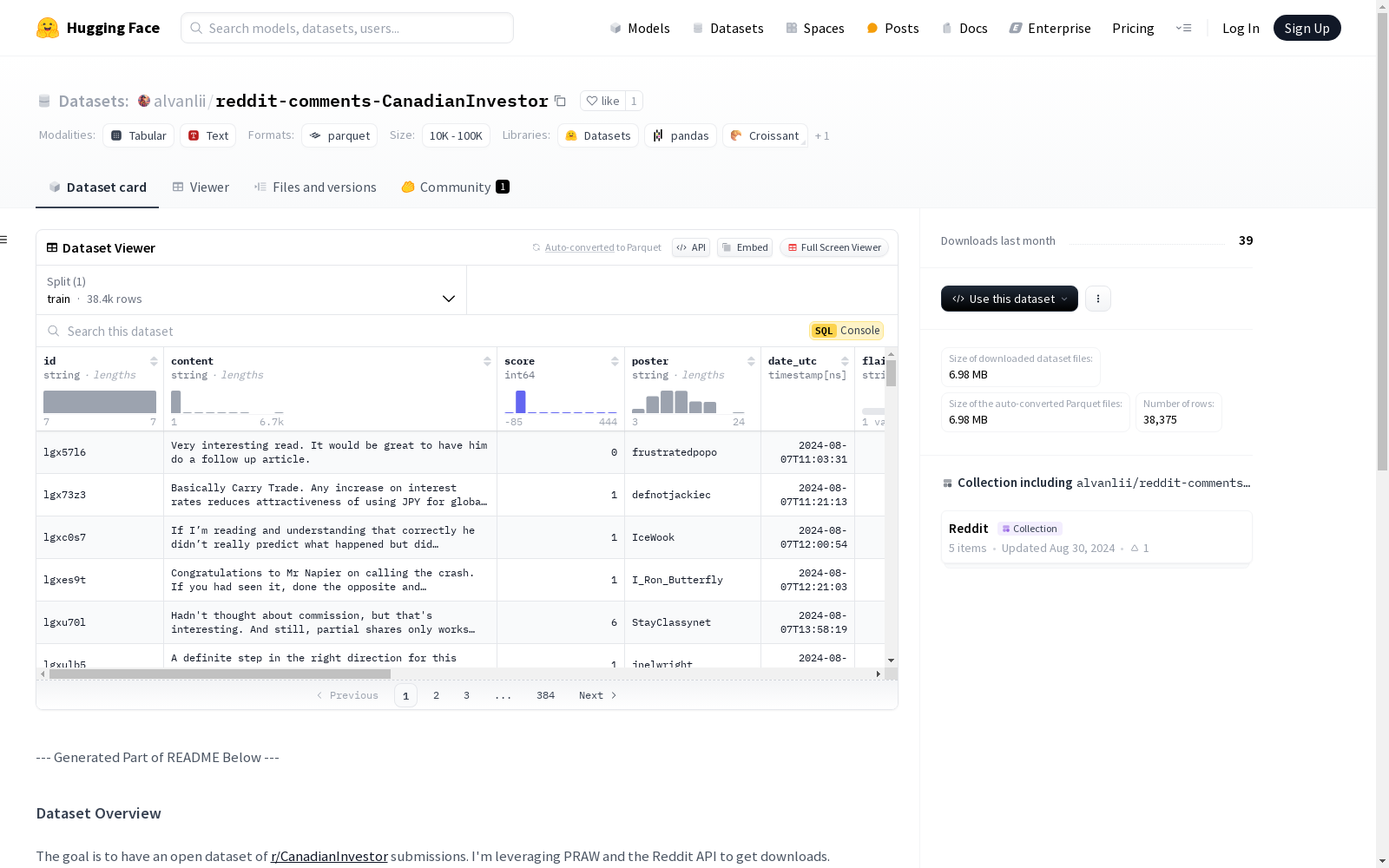The width and height of the screenshot is (1389, 868).
Task: Open the Reddit collection card
Action: [1096, 537]
